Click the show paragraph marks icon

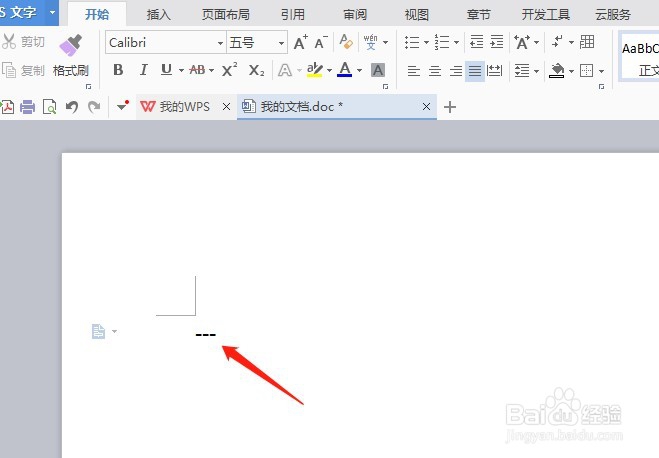(x=558, y=42)
